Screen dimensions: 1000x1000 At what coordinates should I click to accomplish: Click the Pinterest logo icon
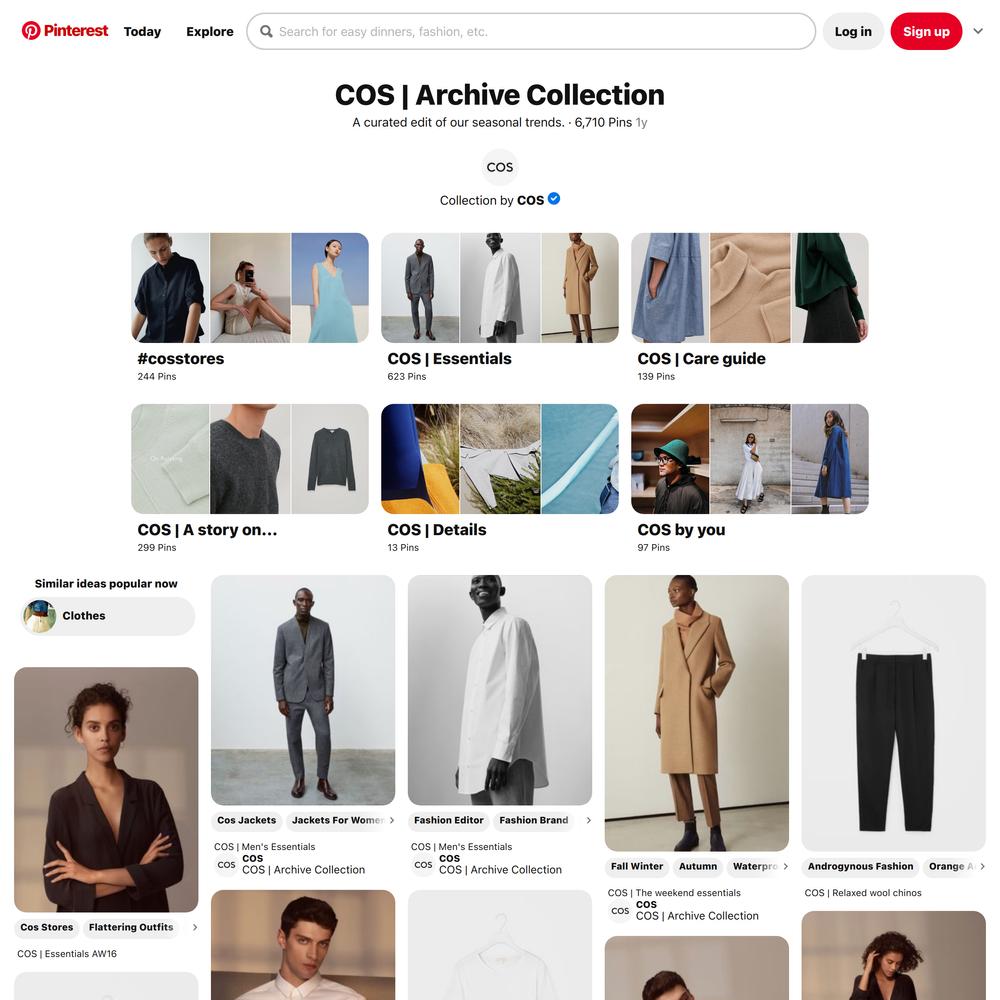point(31,31)
